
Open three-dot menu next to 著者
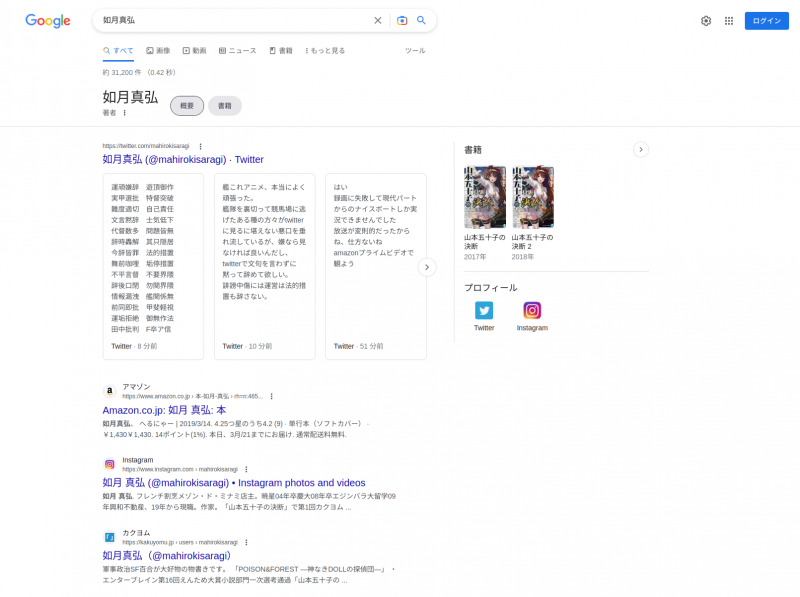tap(124, 113)
